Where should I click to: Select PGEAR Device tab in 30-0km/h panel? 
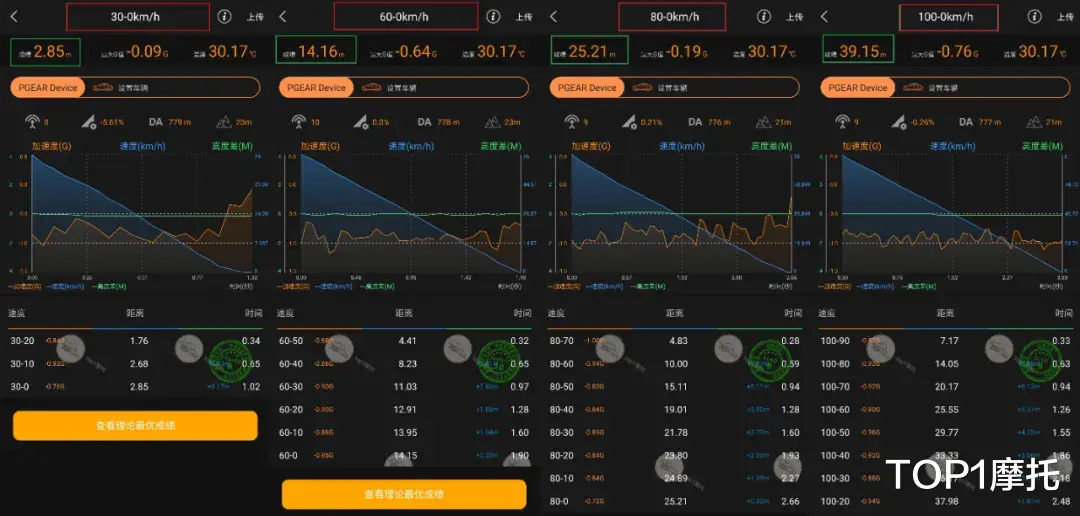48,87
